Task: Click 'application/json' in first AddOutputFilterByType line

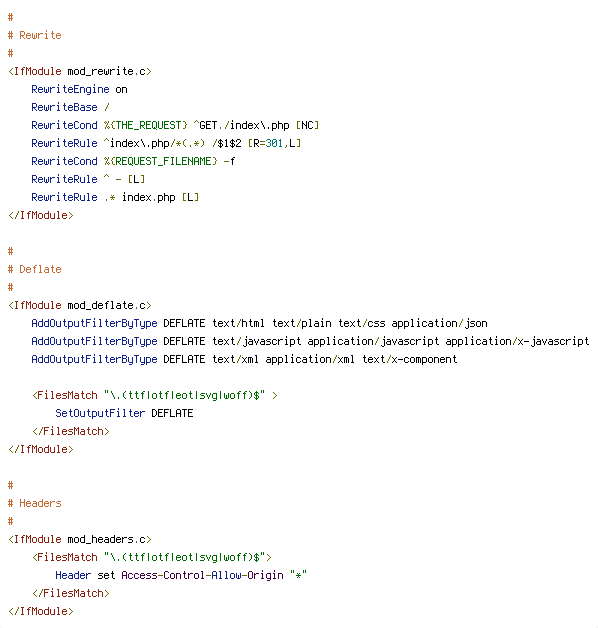Action: coord(439,323)
